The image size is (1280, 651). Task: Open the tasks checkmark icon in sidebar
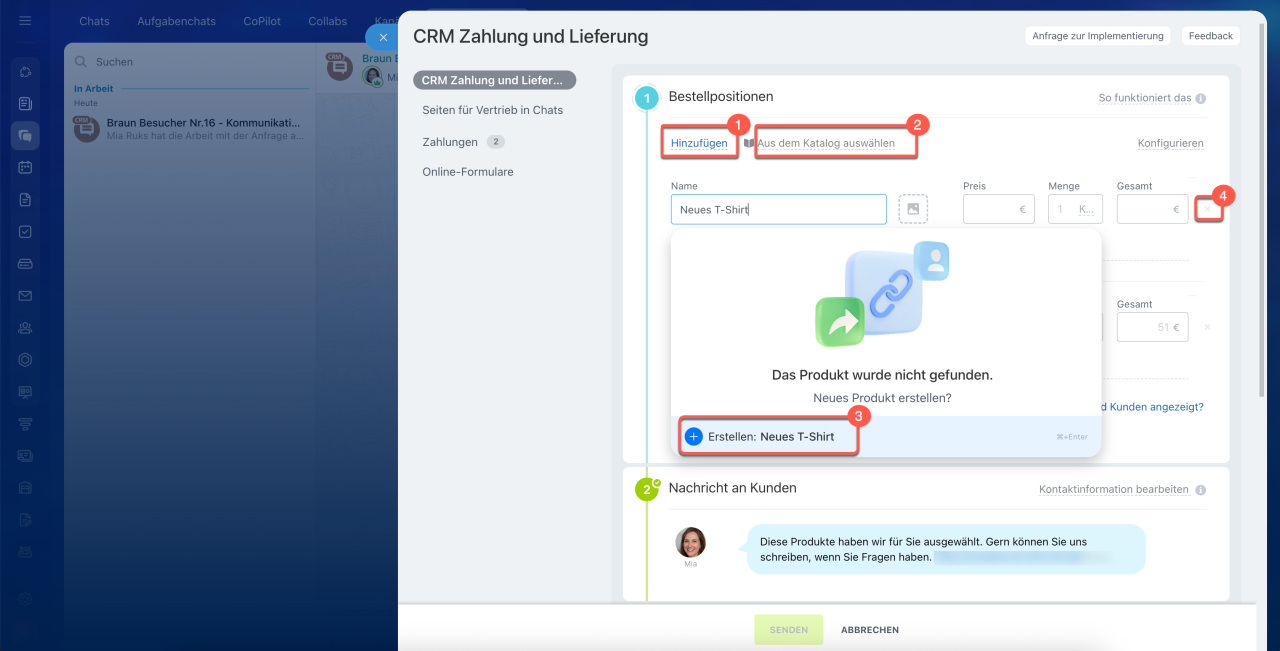[x=25, y=231]
